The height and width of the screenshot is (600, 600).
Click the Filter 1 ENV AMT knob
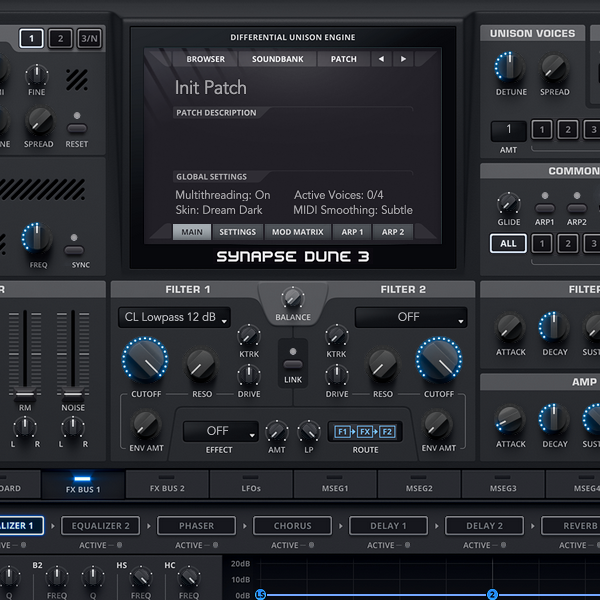(x=146, y=426)
